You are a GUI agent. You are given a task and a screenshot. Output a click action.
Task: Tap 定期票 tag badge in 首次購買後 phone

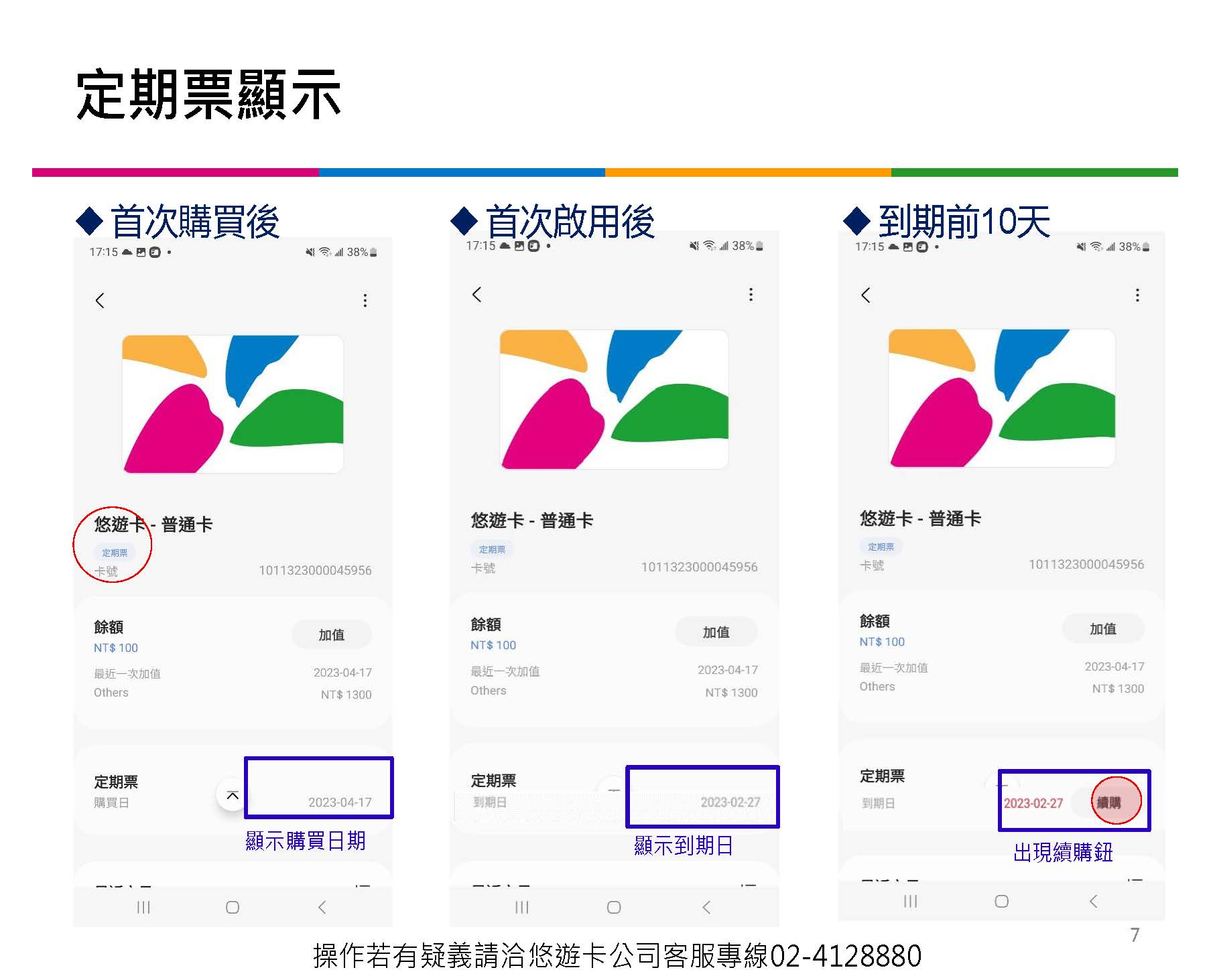tap(115, 553)
